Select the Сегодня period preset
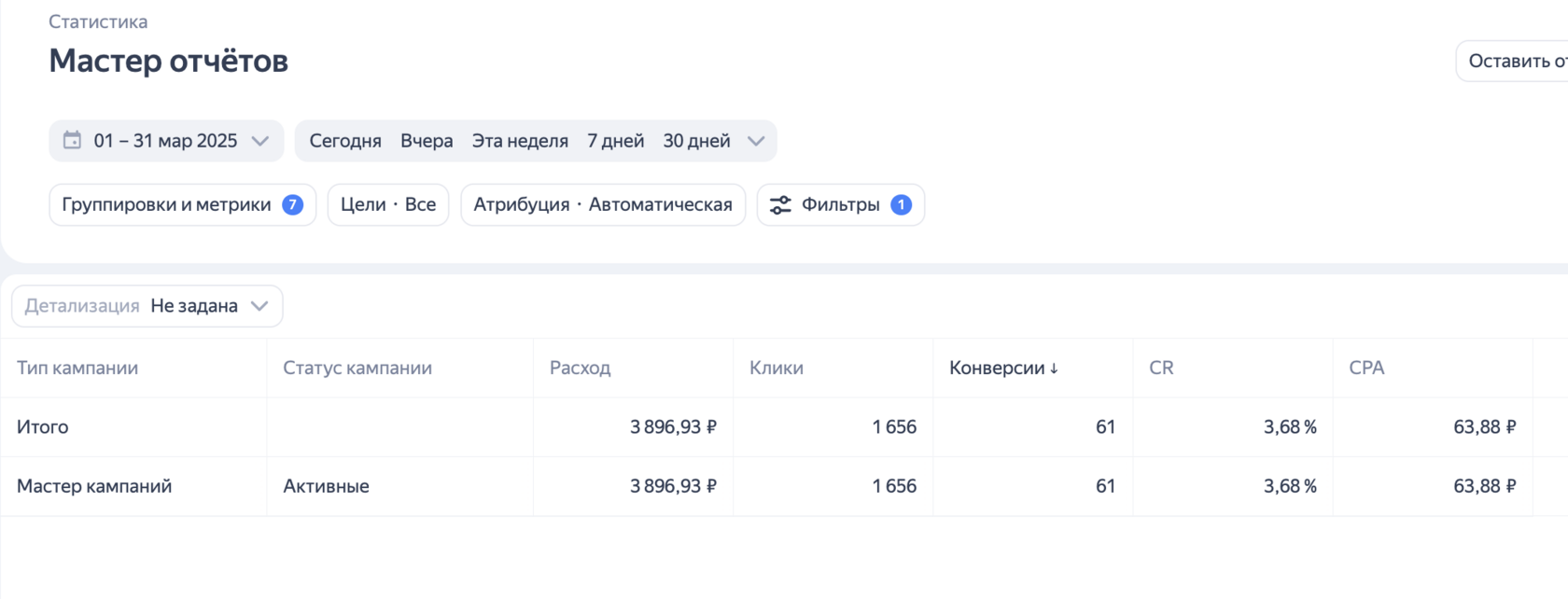Viewport: 1568px width, 599px height. [345, 141]
